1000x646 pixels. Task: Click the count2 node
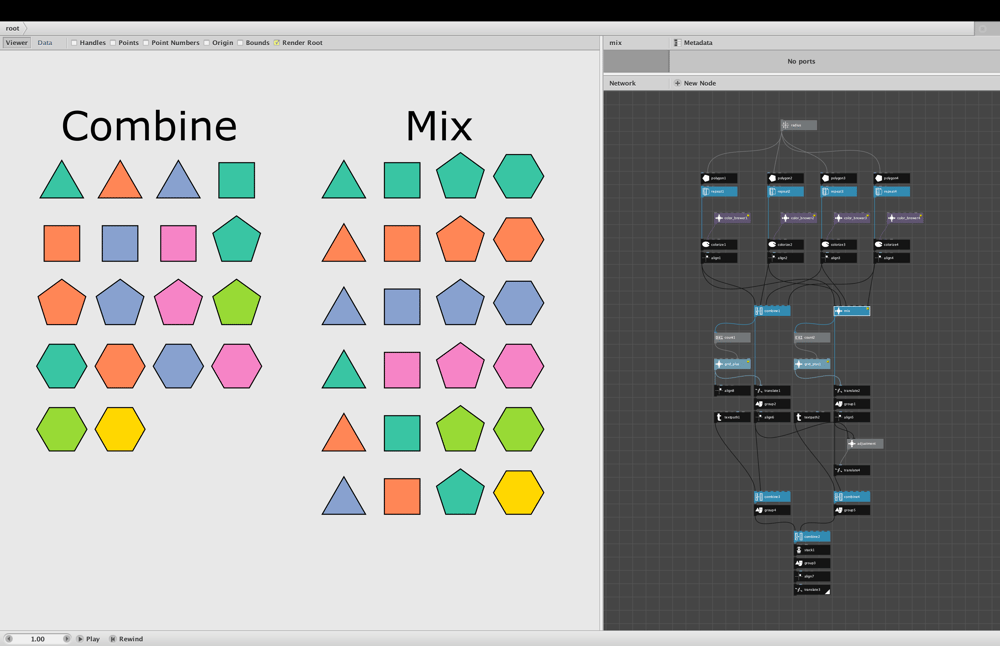(x=812, y=337)
